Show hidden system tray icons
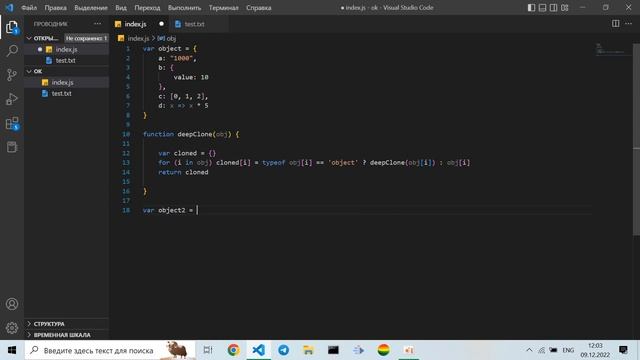The width and height of the screenshot is (640, 360). pyautogui.click(x=529, y=350)
